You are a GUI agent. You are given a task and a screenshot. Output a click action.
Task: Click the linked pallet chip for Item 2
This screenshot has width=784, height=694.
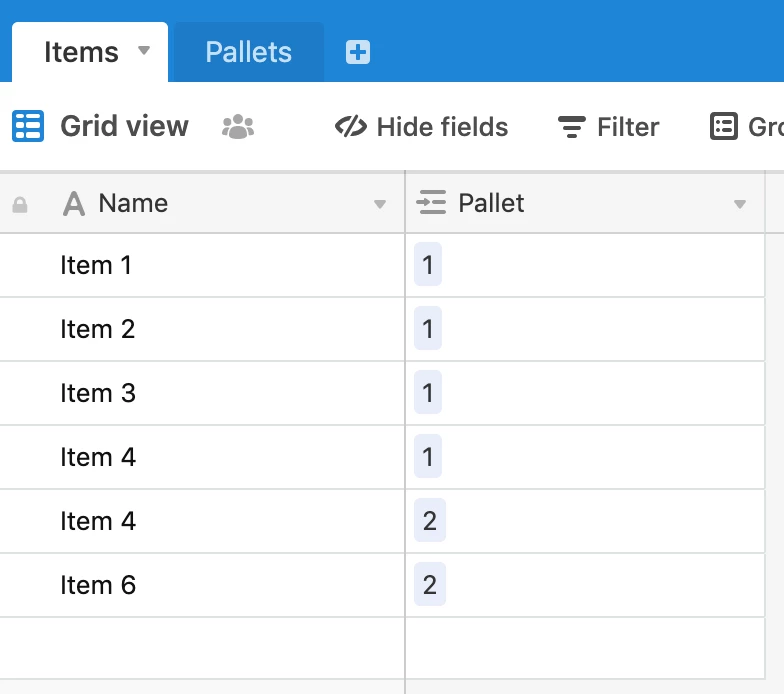click(428, 329)
